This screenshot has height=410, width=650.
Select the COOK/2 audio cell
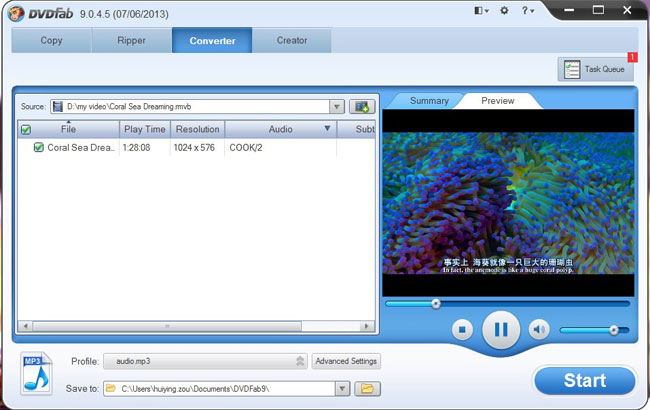click(x=246, y=148)
